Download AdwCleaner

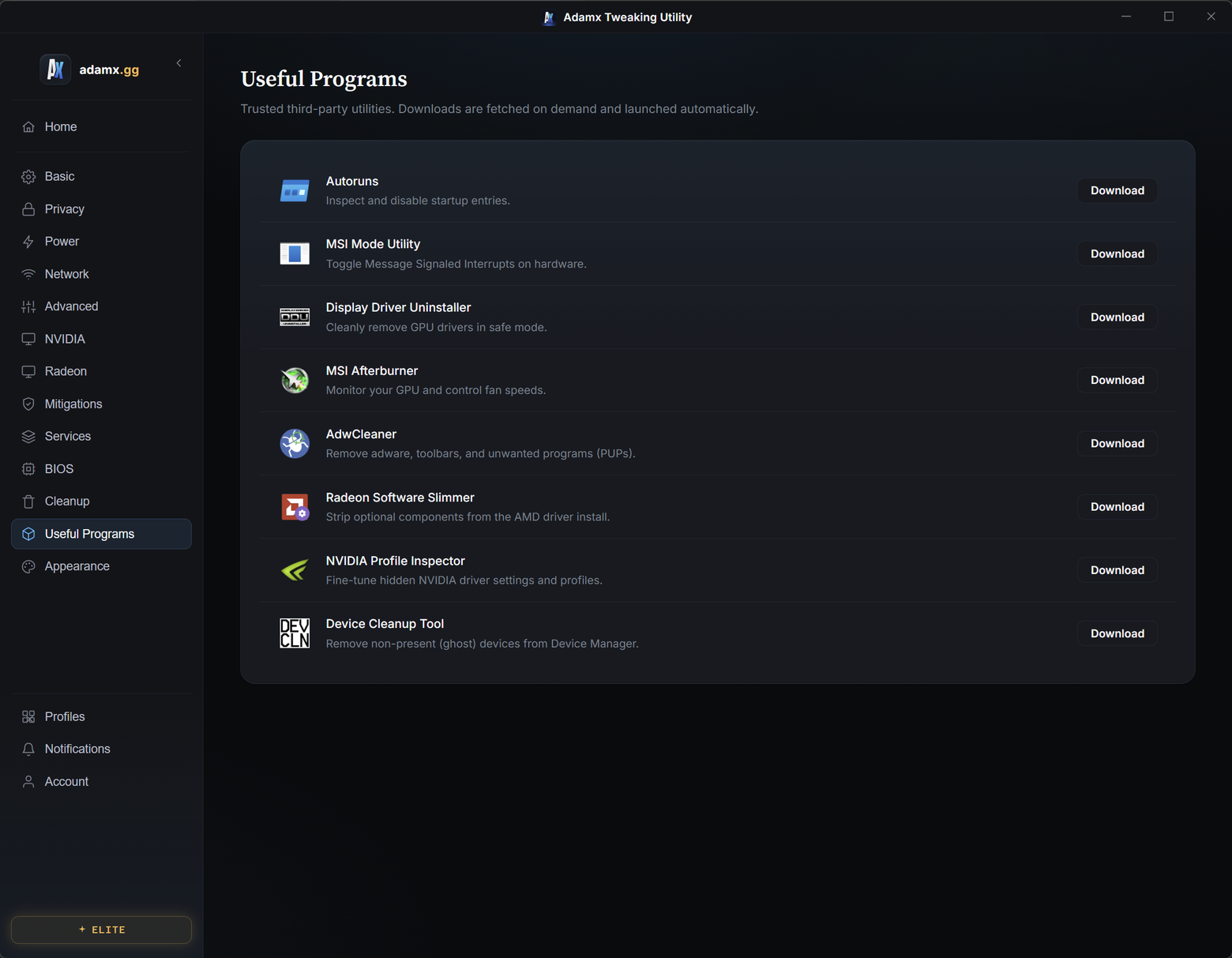pyautogui.click(x=1117, y=443)
